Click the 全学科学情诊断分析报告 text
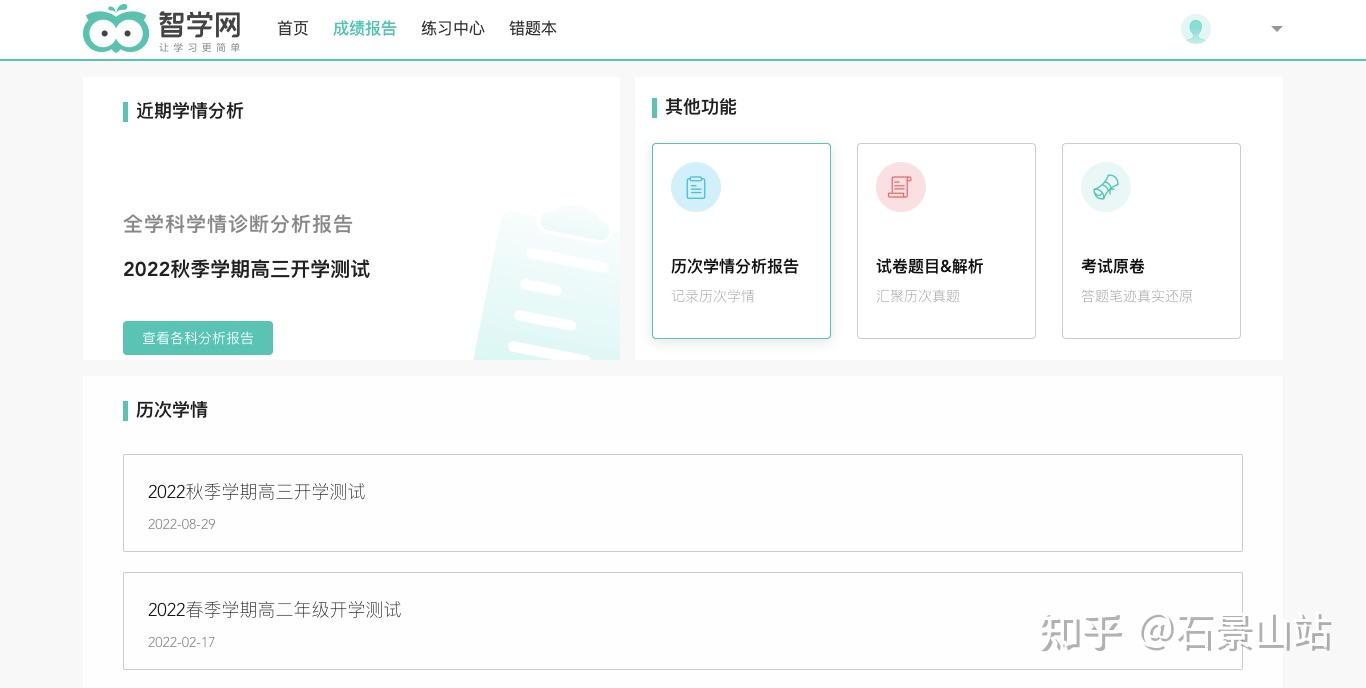The image size is (1366, 688). (x=238, y=224)
